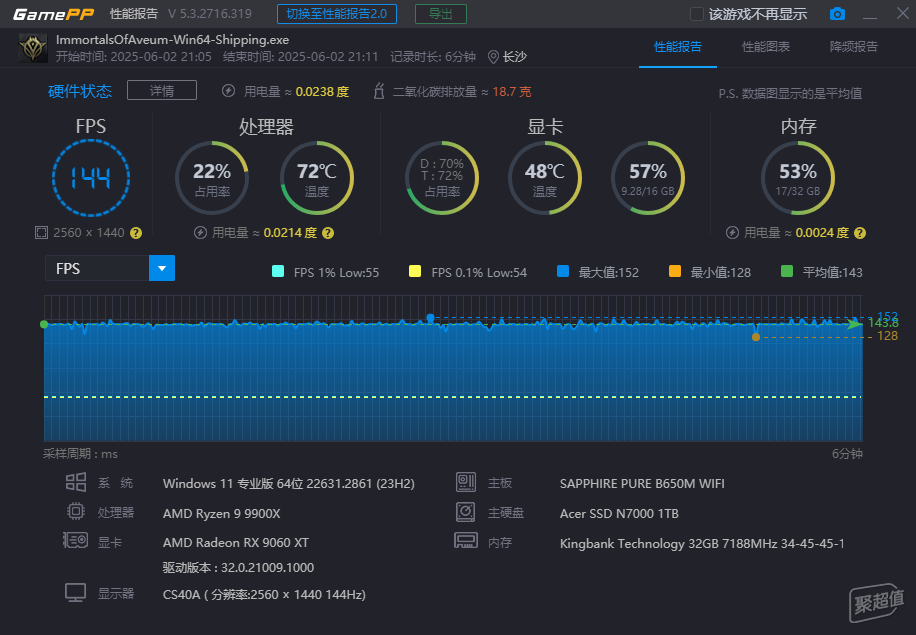Click the GPU D:70% T:72% usage gauge
The width and height of the screenshot is (916, 635).
pyautogui.click(x=442, y=178)
